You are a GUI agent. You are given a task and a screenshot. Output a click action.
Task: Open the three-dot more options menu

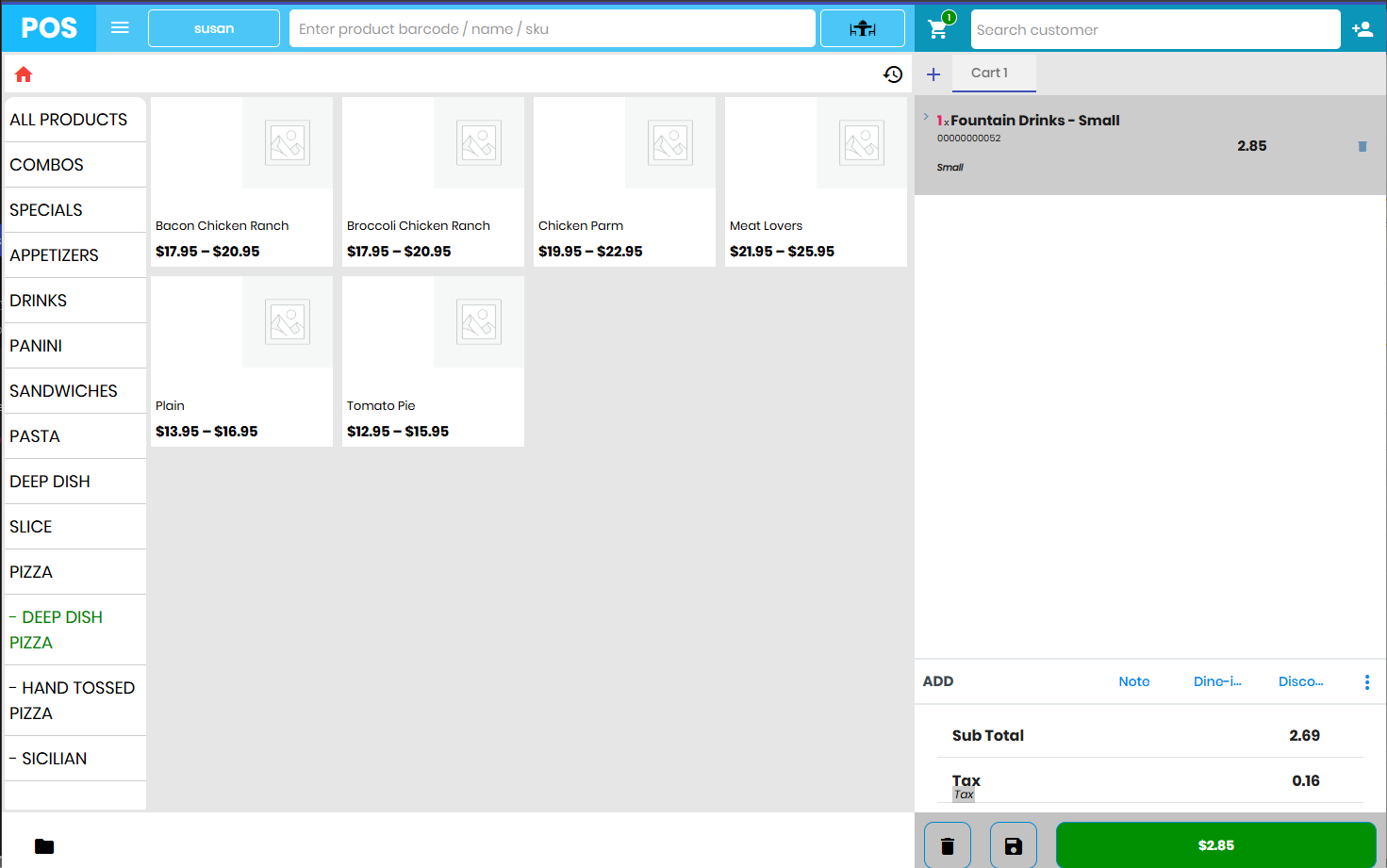click(1367, 682)
